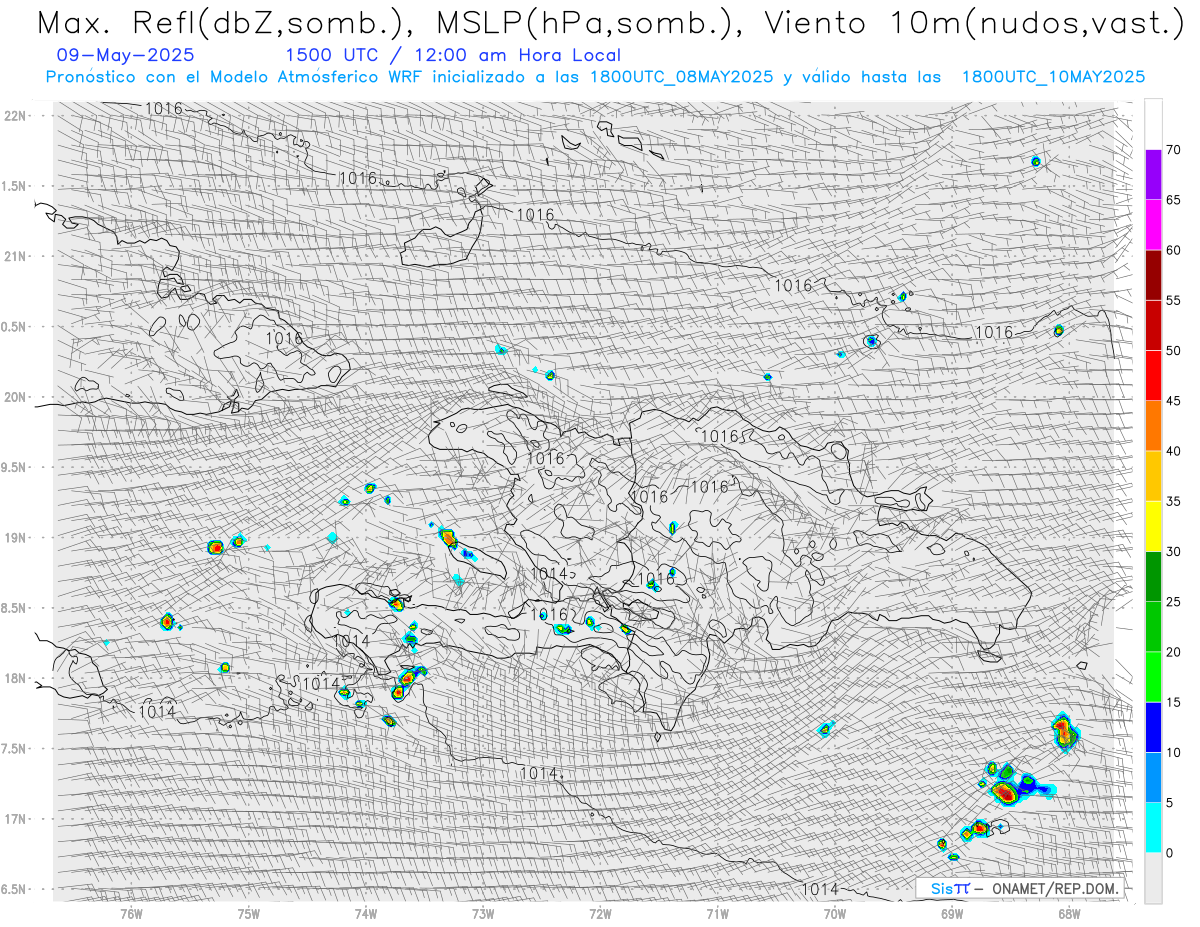Click the "71W" longitude axis label

click(717, 915)
